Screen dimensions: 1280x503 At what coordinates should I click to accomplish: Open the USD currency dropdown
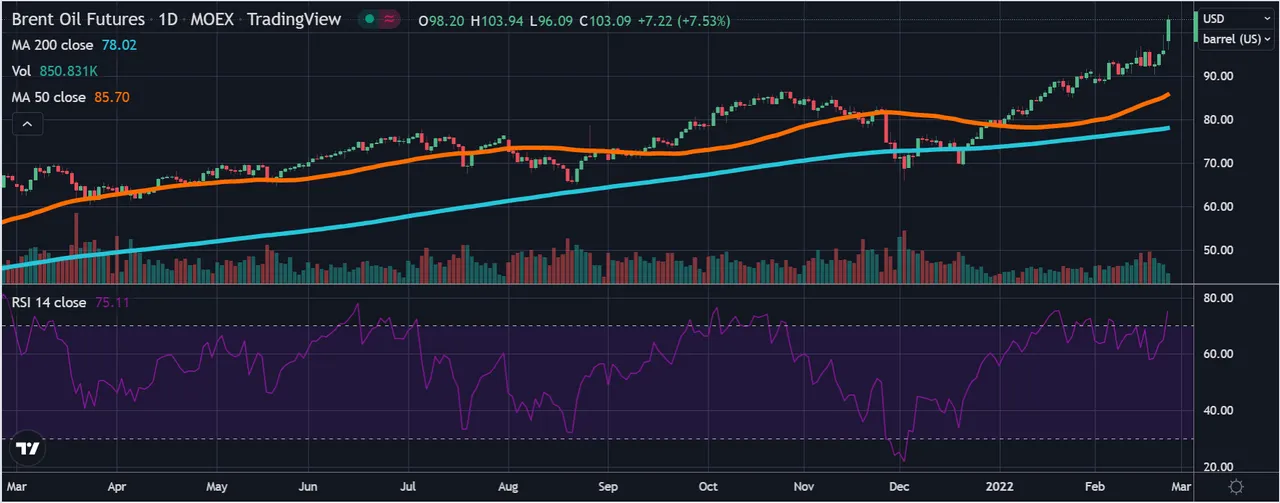(1237, 19)
